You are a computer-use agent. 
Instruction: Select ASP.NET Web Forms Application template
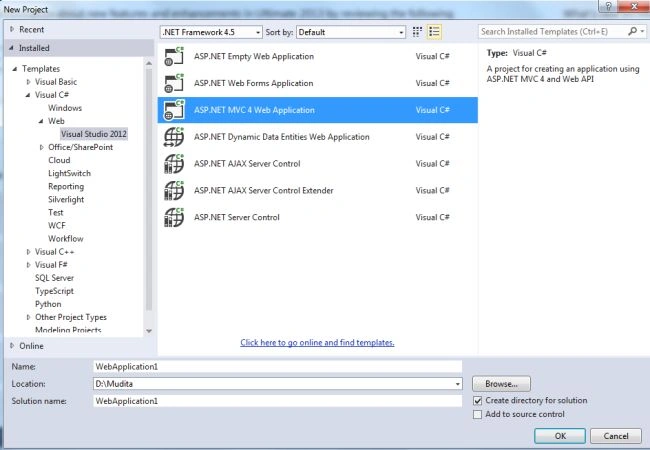coord(318,83)
